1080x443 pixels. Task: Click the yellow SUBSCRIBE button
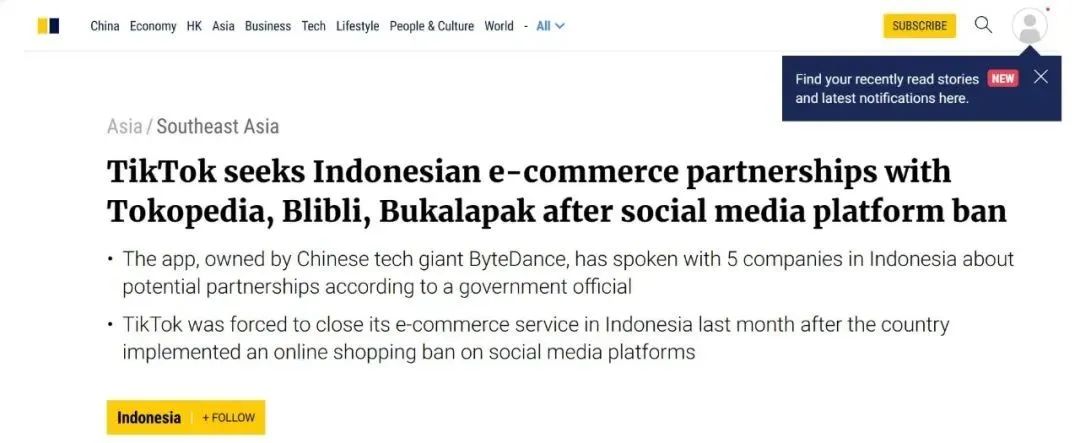(920, 26)
